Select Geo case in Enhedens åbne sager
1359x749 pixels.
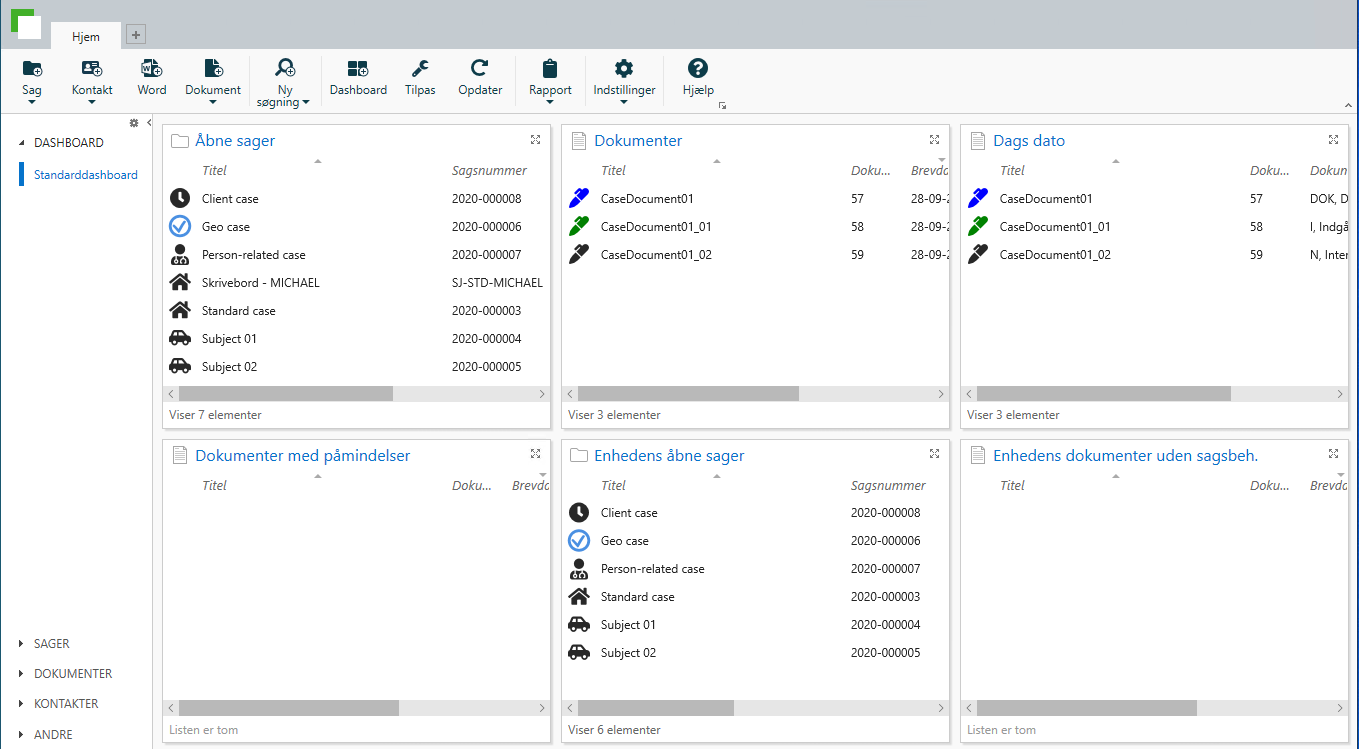[755, 541]
